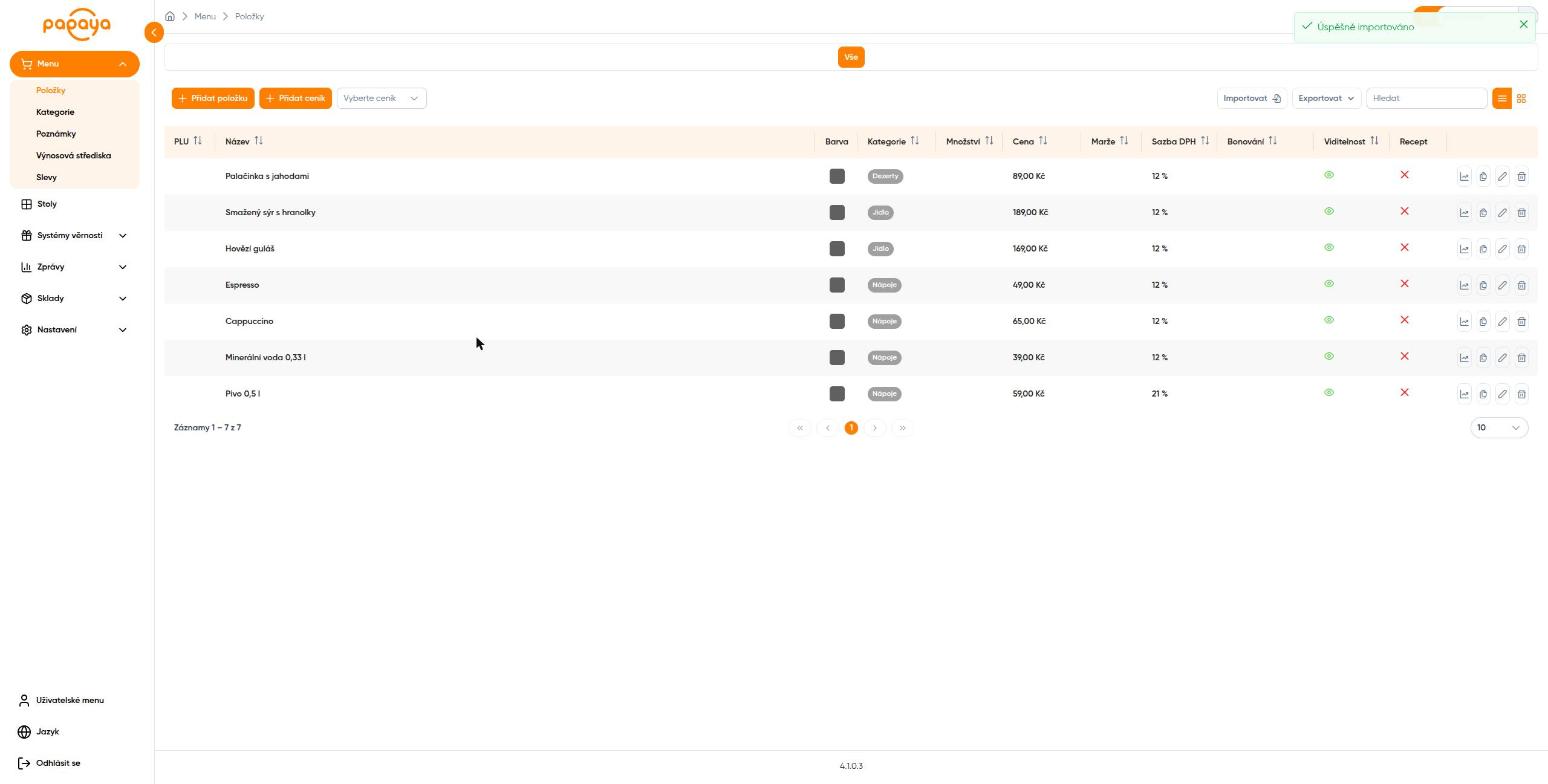
Task: Close the success notification
Action: pos(1523,24)
